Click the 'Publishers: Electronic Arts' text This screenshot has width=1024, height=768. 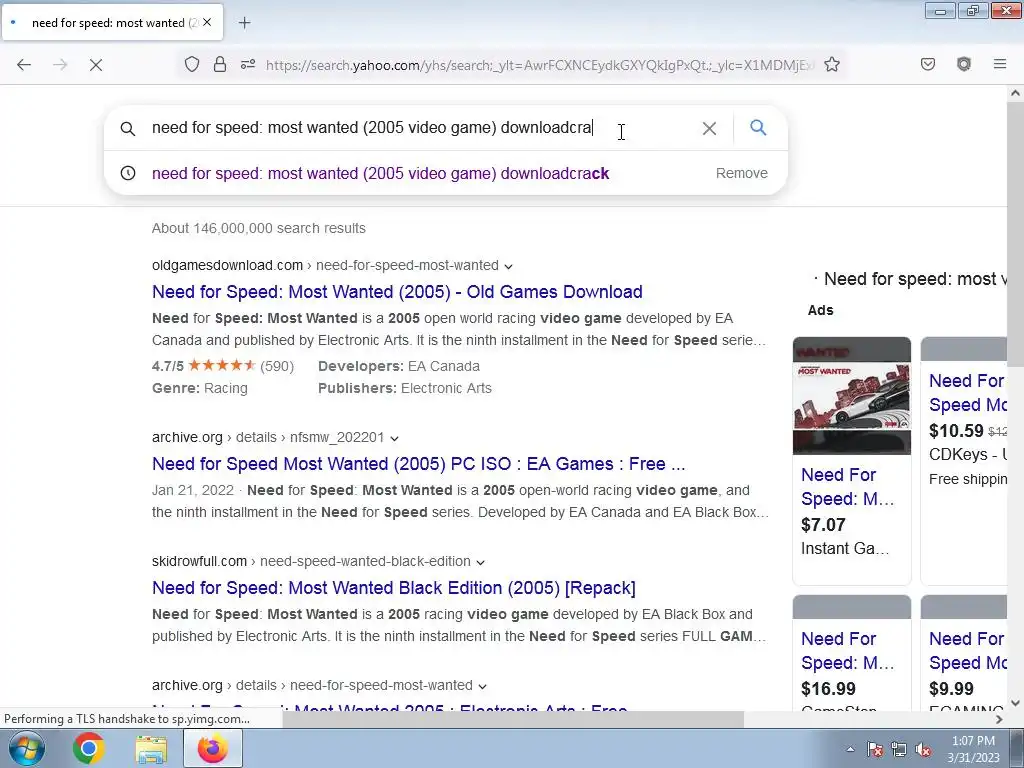[x=405, y=388]
